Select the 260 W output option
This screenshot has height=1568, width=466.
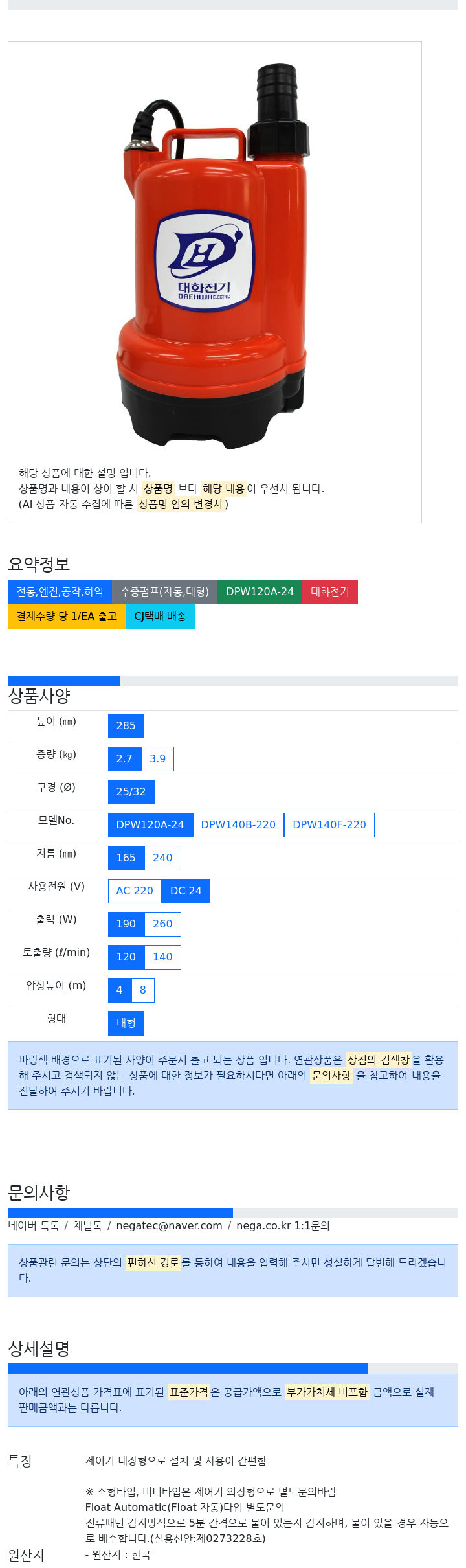pyautogui.click(x=162, y=924)
